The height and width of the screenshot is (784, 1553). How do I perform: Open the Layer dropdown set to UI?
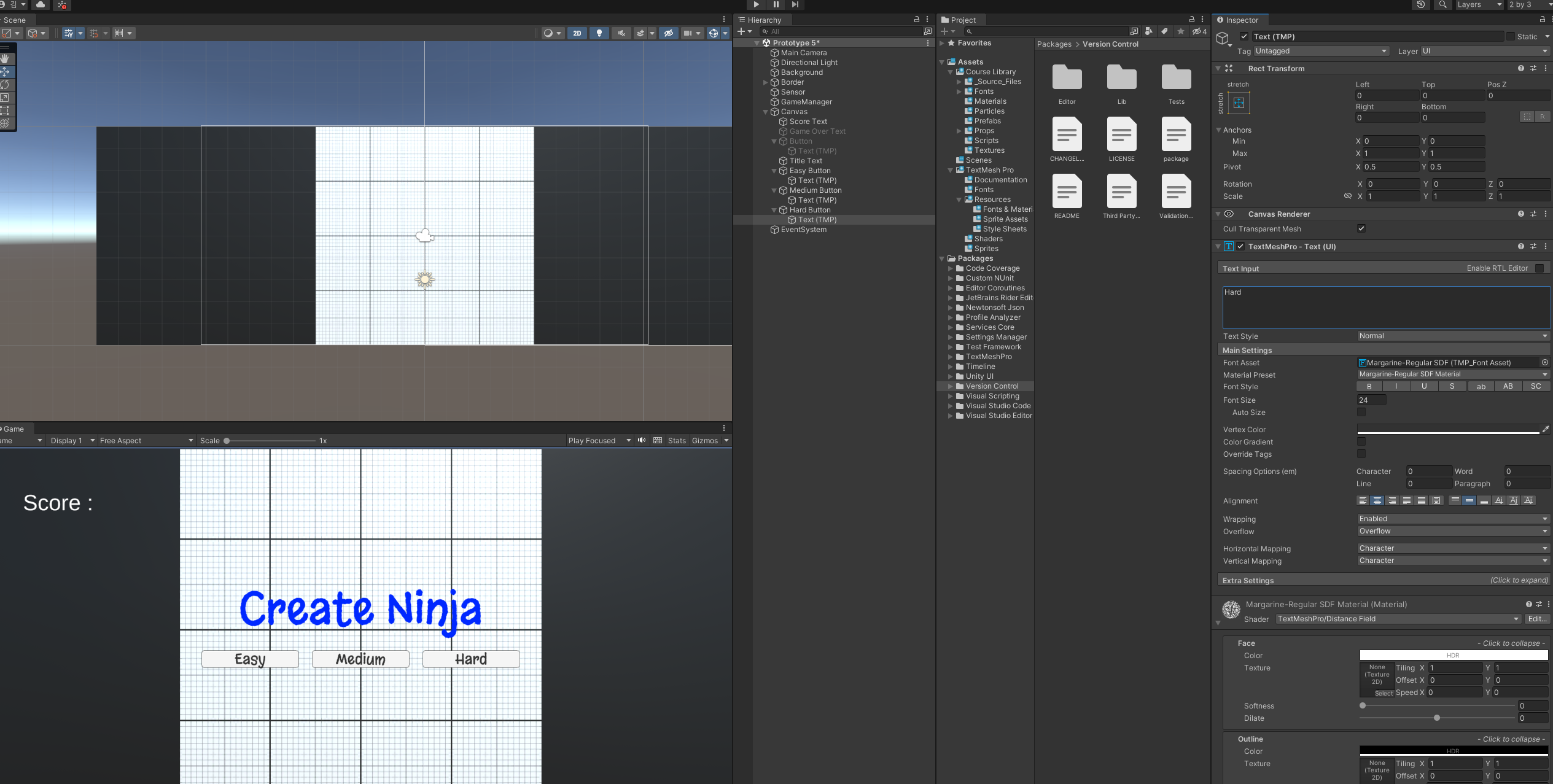[x=1484, y=51]
